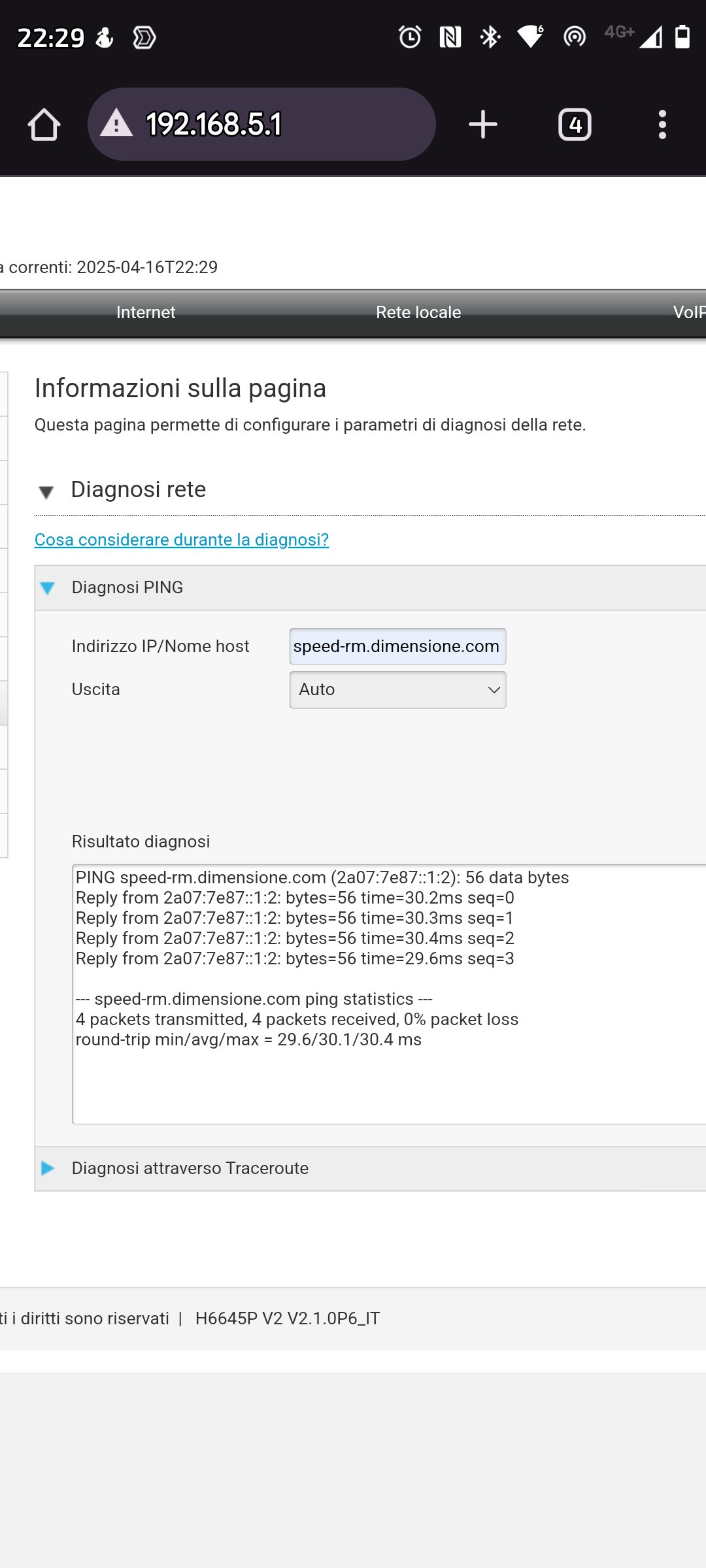Image resolution: width=706 pixels, height=1568 pixels.
Task: Focus the Indirizzo IP/Nome host field
Action: tap(397, 646)
